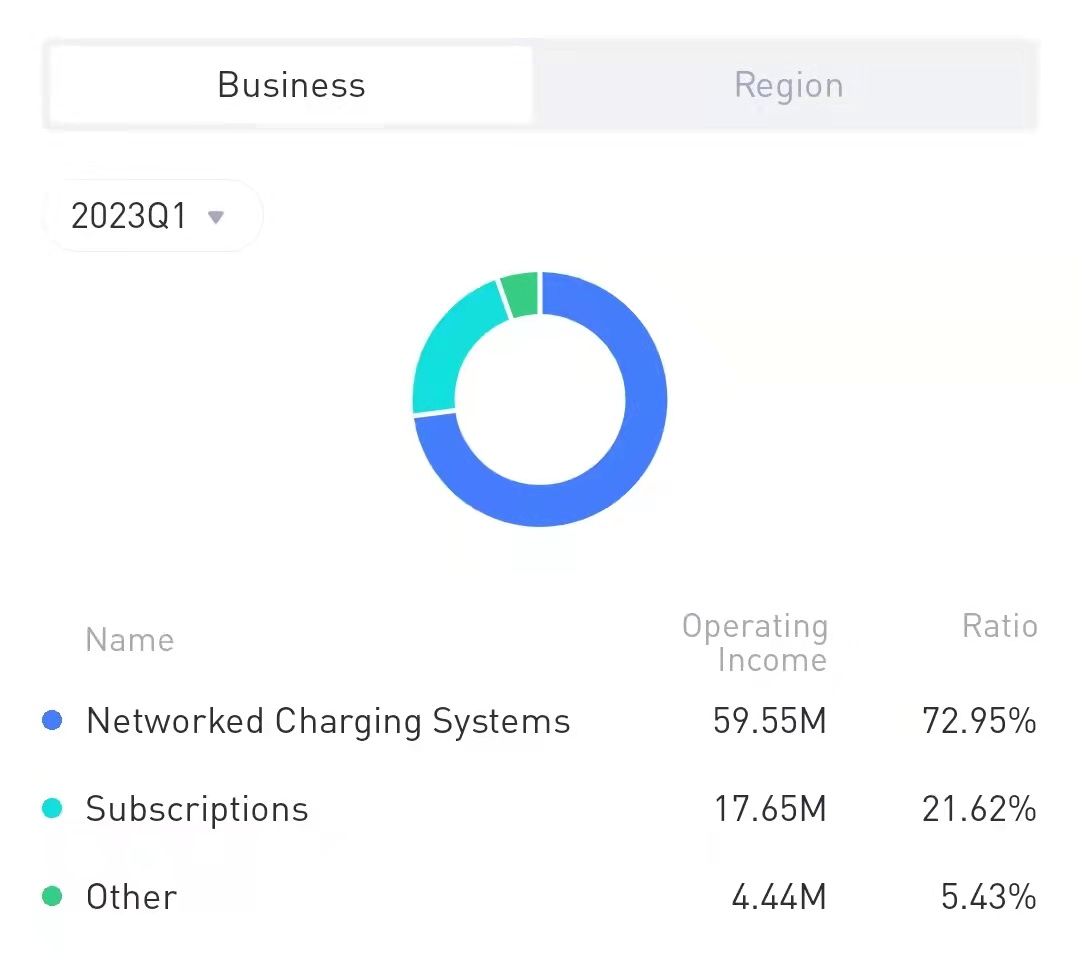Click the 72.95% ratio value
Image resolution: width=1080 pixels, height=973 pixels.
(x=978, y=721)
